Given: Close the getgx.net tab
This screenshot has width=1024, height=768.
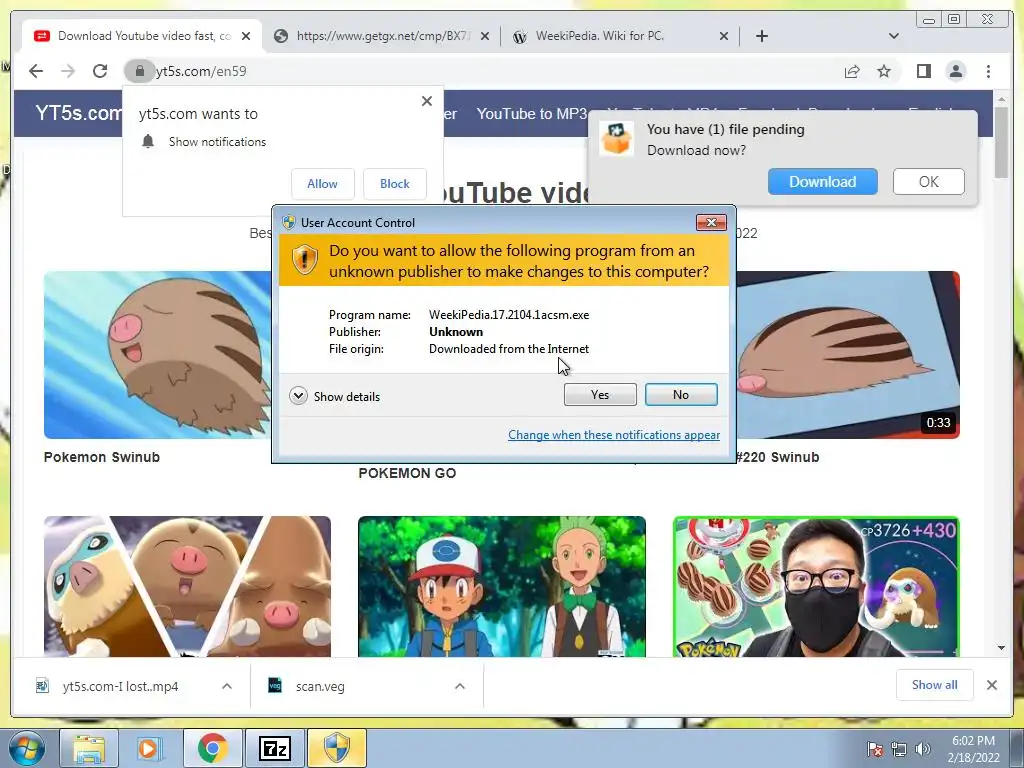Looking at the screenshot, I should coord(485,37).
